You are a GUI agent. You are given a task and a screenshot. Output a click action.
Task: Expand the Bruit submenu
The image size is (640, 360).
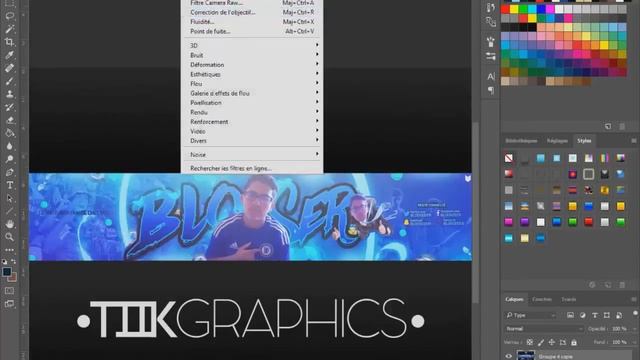tap(252, 55)
